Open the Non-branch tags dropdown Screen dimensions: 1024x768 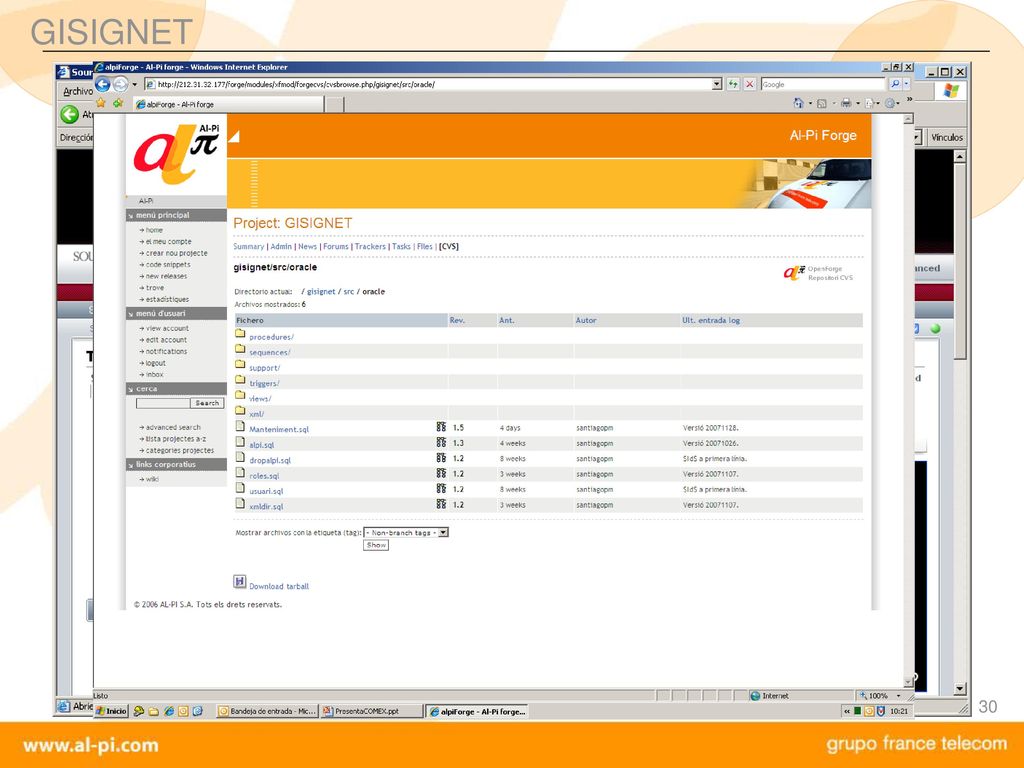pos(406,533)
